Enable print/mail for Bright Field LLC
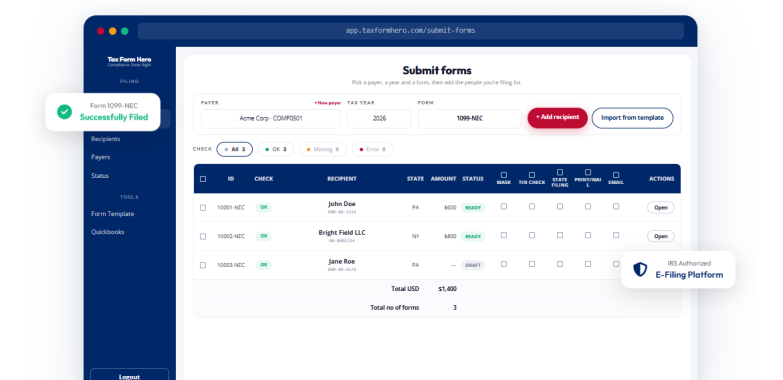The width and height of the screenshot is (783, 380). (588, 235)
